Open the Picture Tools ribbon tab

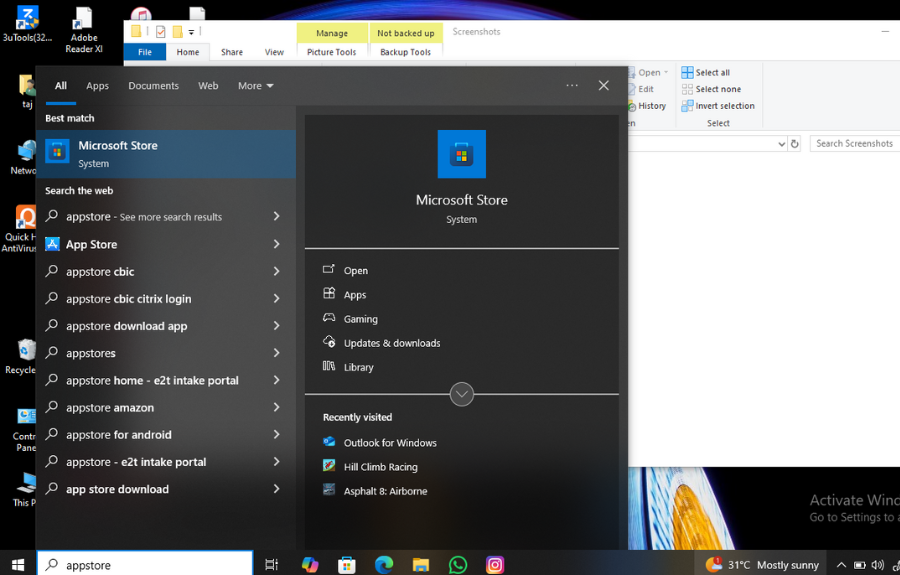(331, 52)
